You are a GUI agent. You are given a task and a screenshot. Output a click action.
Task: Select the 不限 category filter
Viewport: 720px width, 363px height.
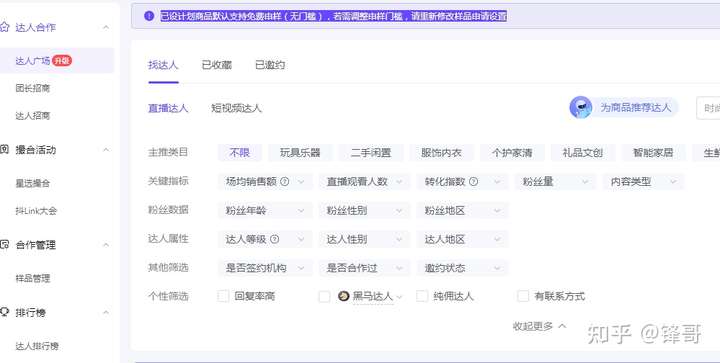tap(240, 152)
